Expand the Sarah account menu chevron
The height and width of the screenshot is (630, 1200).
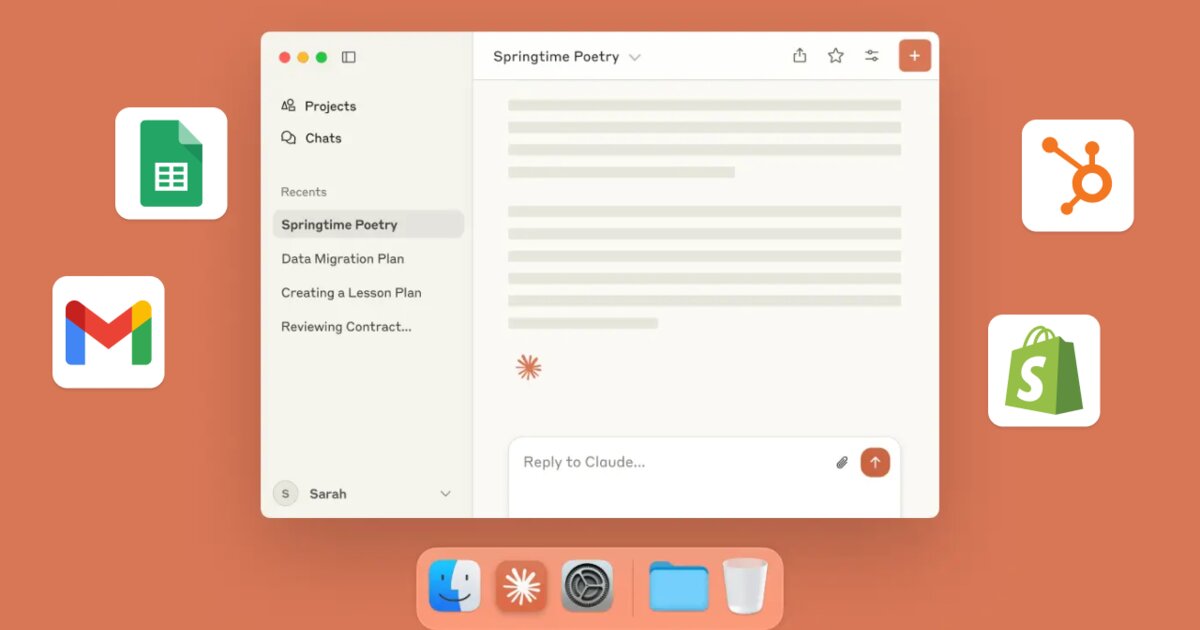(x=445, y=494)
